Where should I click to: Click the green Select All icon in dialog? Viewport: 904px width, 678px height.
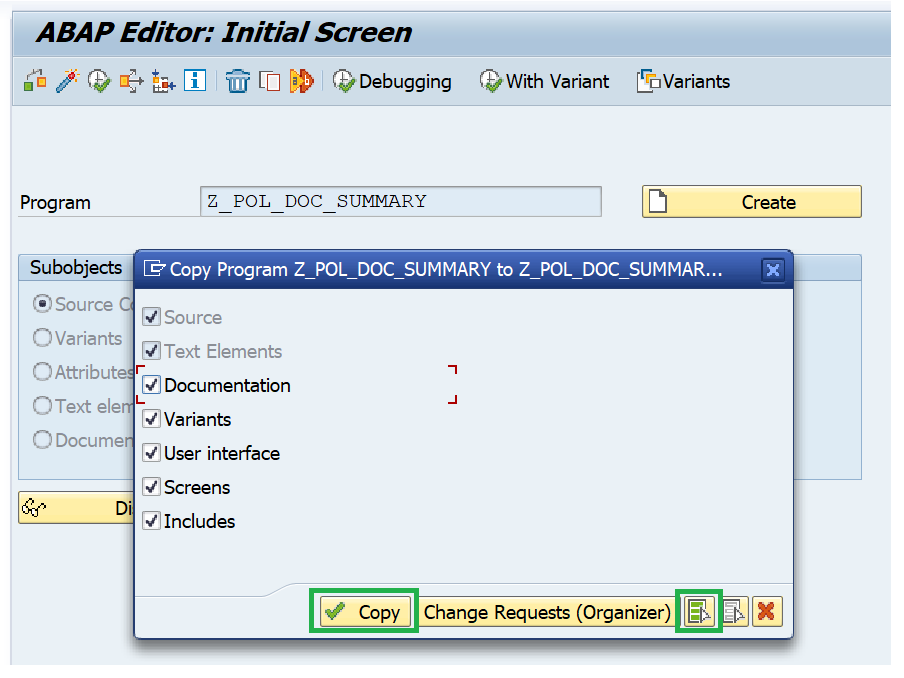(x=699, y=612)
